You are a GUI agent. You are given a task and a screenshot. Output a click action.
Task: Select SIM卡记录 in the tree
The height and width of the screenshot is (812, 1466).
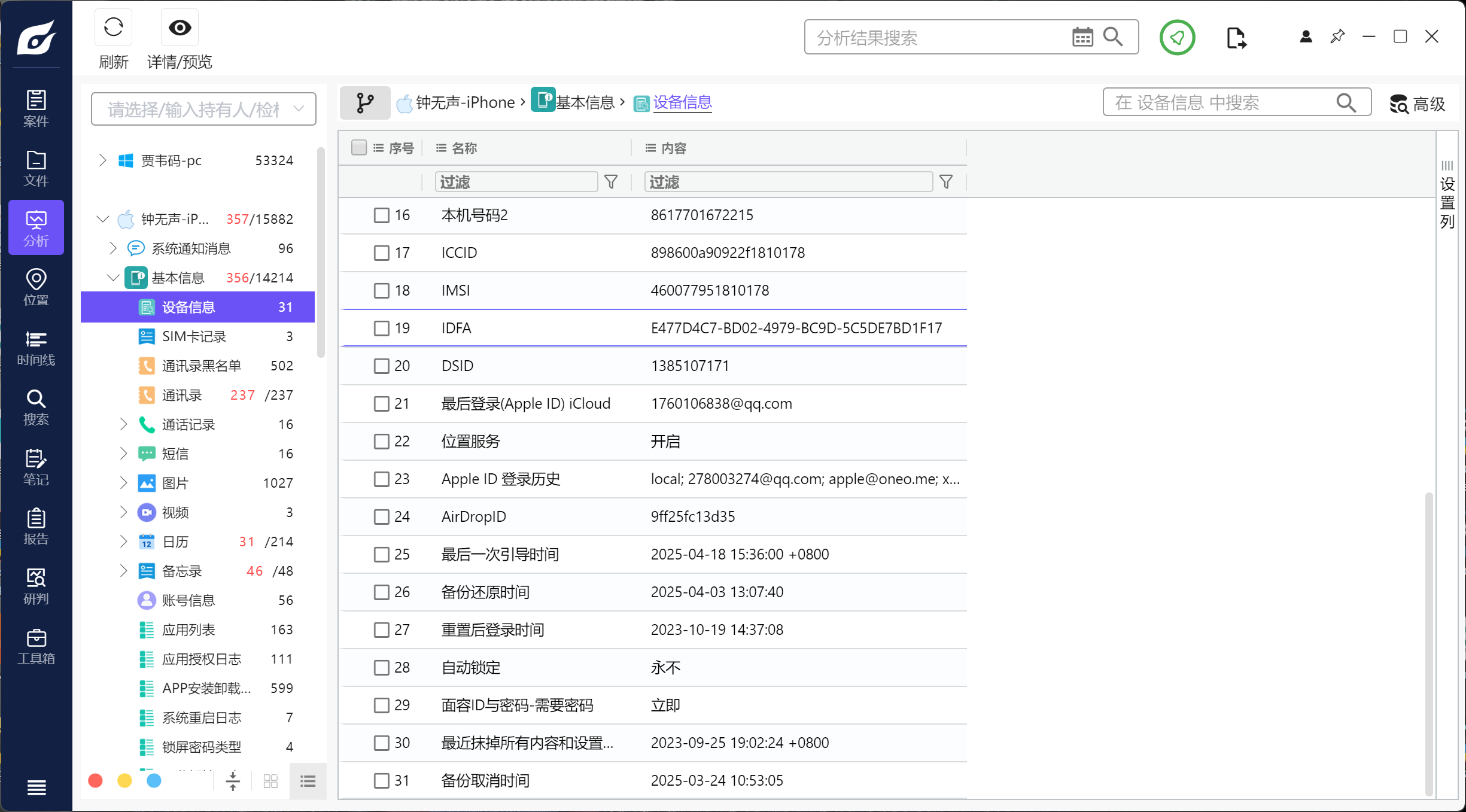194,336
